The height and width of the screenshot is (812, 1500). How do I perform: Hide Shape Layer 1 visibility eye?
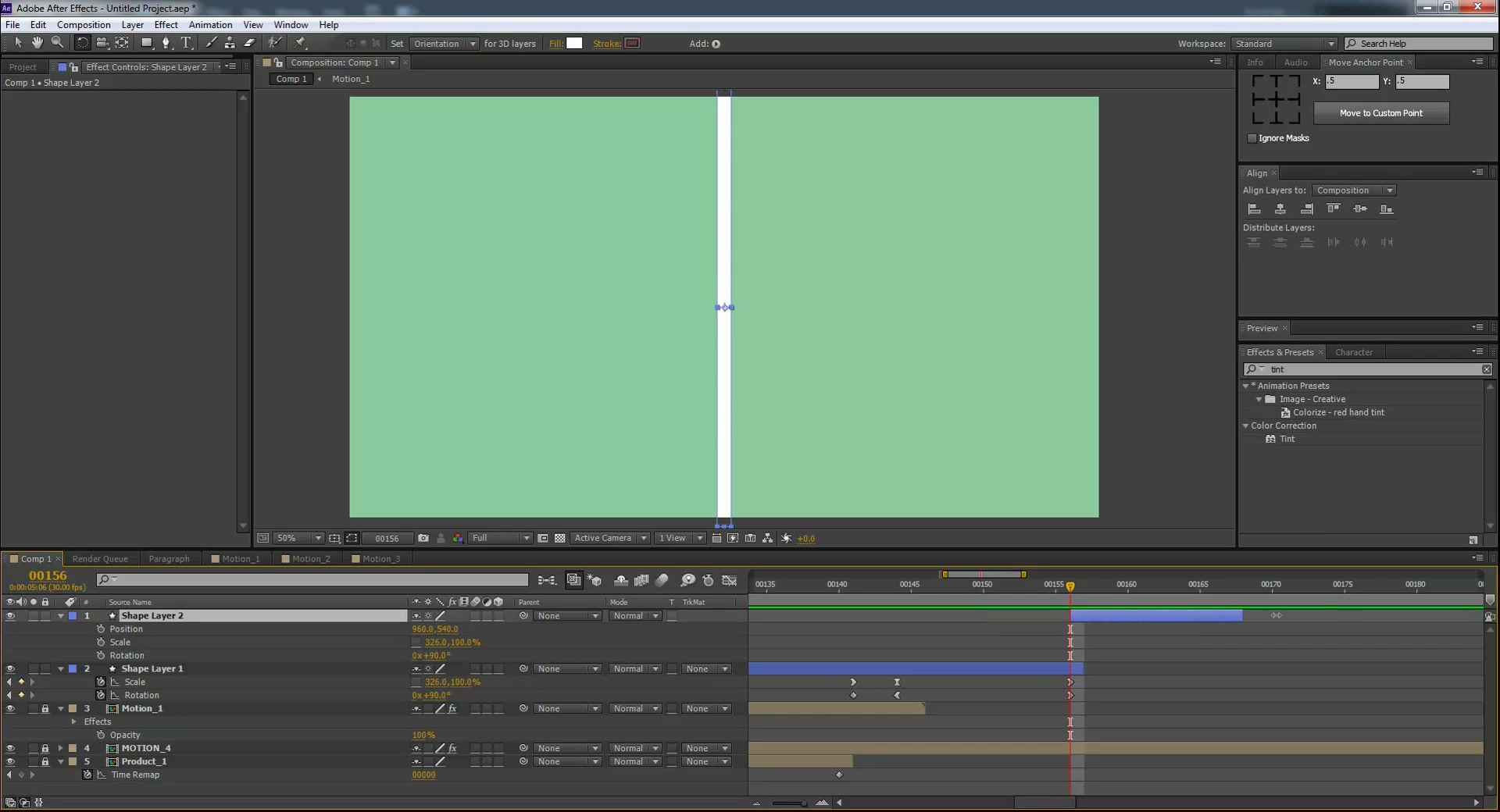(10, 668)
